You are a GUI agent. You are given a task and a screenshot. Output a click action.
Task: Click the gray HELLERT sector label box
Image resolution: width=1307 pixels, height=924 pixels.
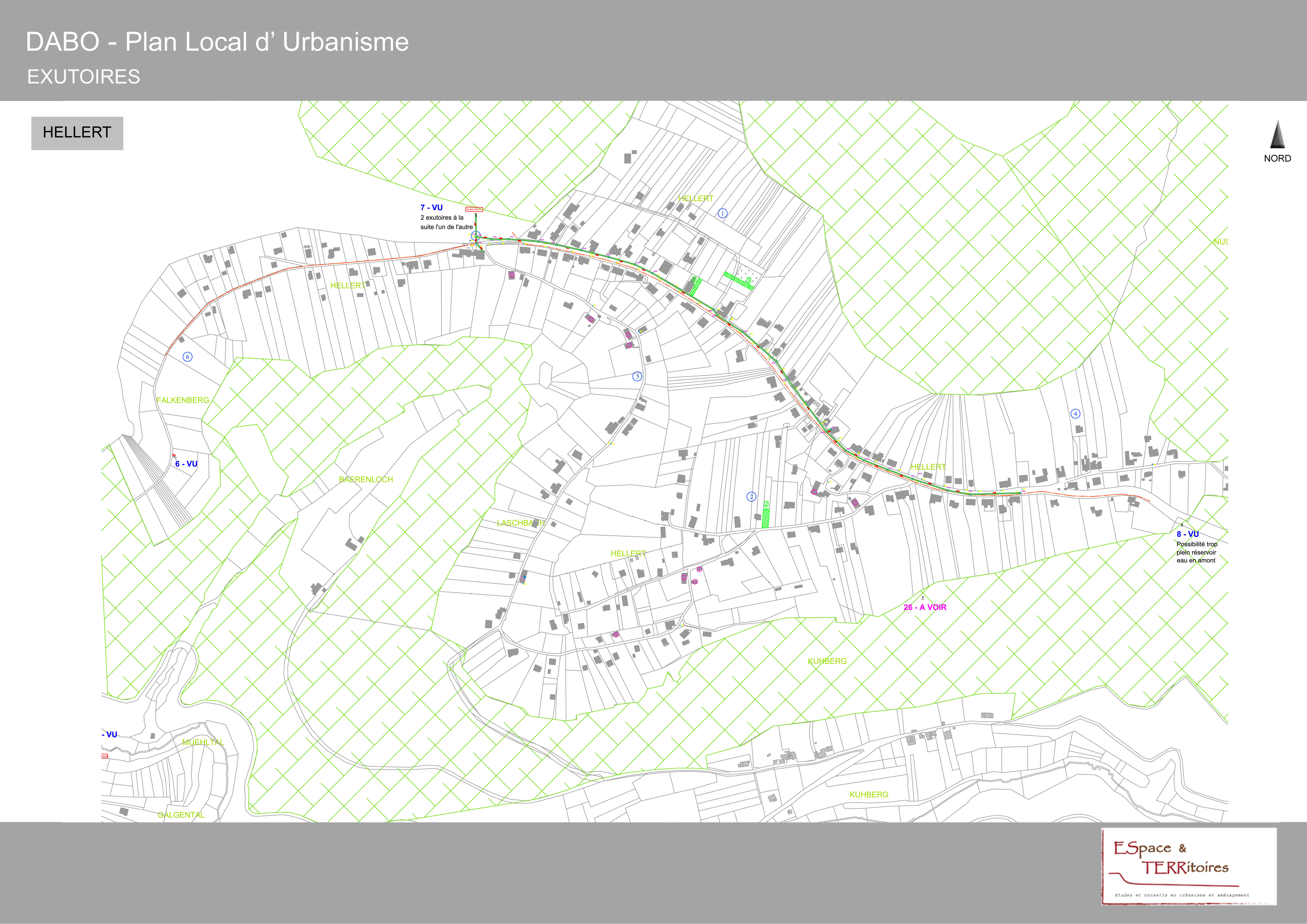pos(77,132)
